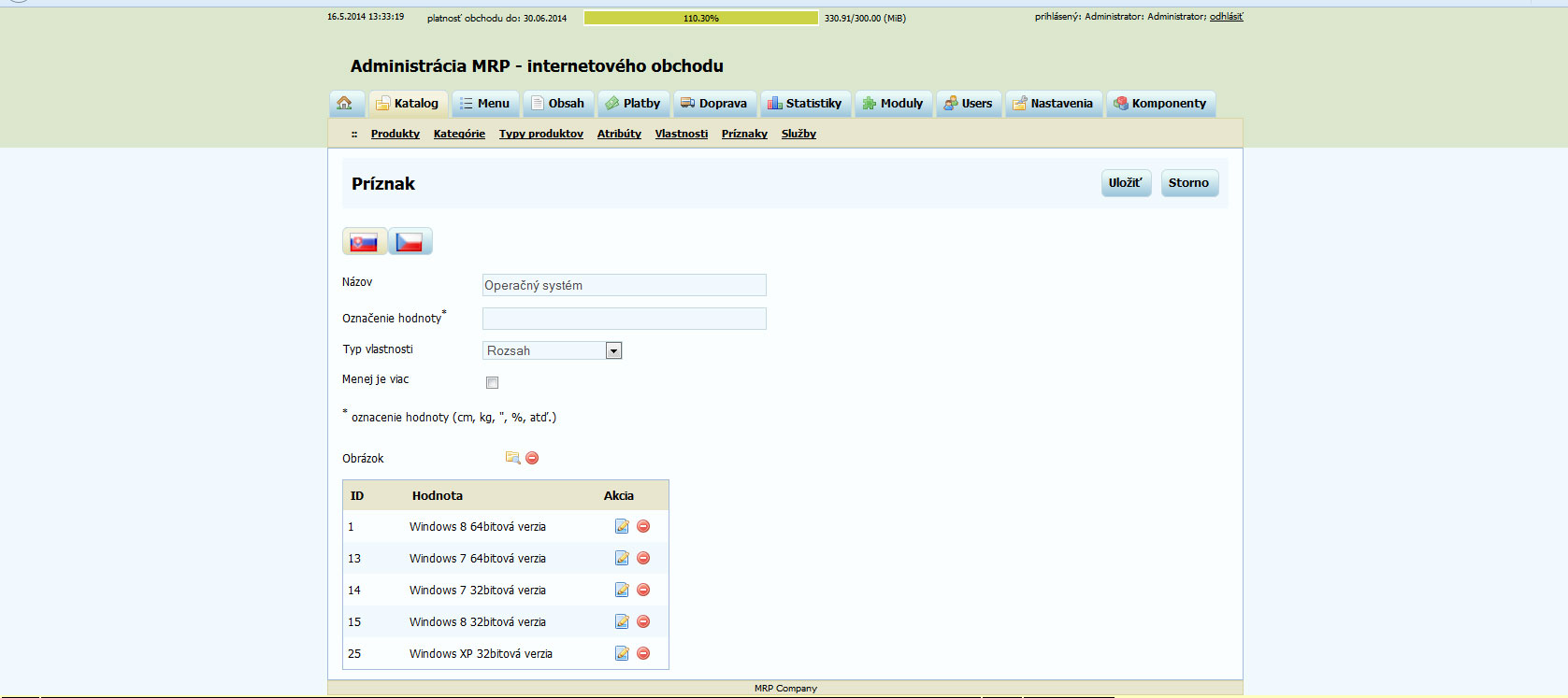
Task: Go to Produkty submenu link
Action: [396, 134]
